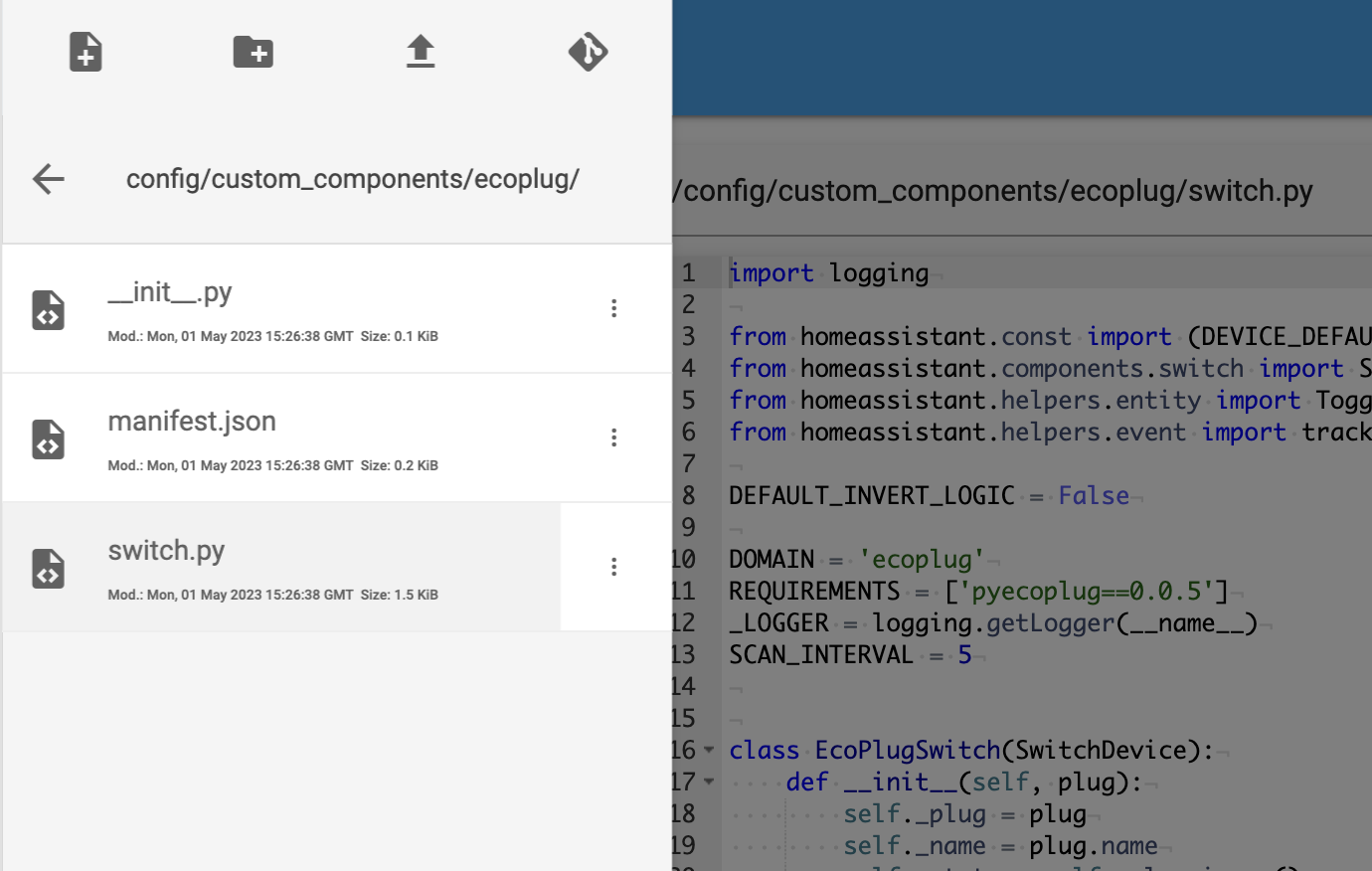Collapse the EcoPlugSwitch class fold arrow
This screenshot has width=1372, height=871.
pyautogui.click(x=708, y=750)
